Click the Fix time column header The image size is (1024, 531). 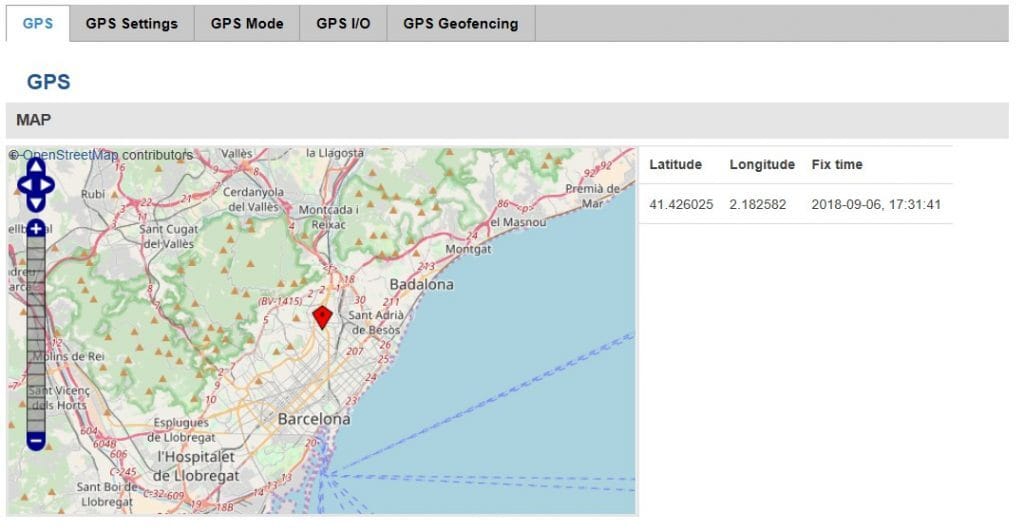837,164
